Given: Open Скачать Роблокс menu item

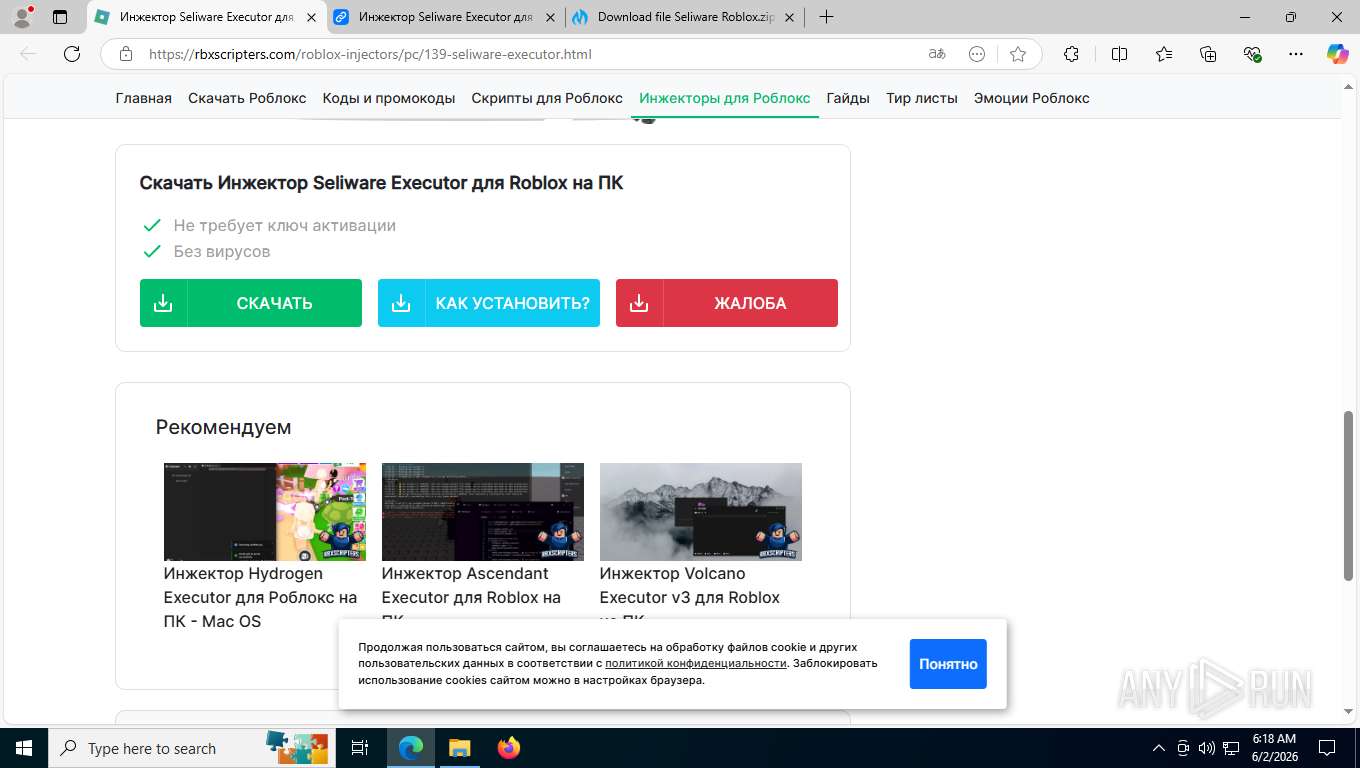Looking at the screenshot, I should click(247, 98).
